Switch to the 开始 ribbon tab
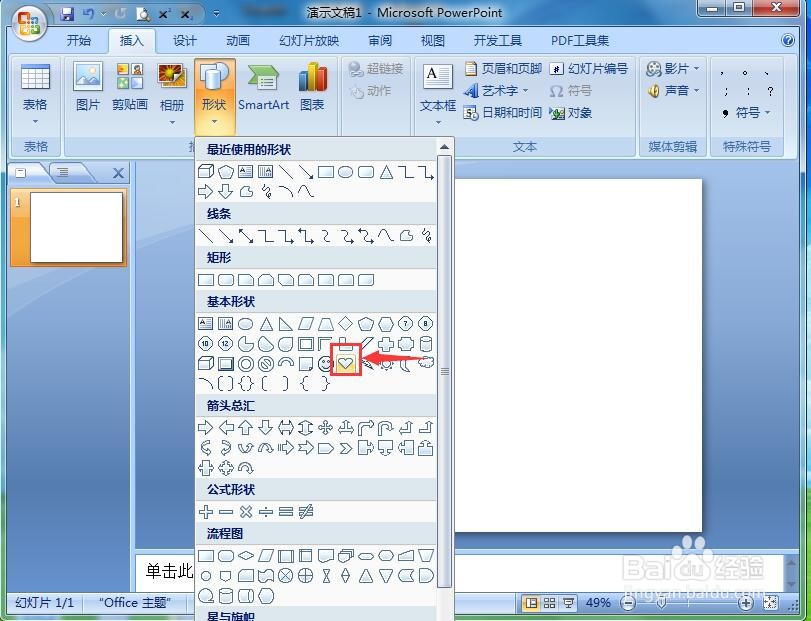This screenshot has width=811, height=621. (x=79, y=40)
